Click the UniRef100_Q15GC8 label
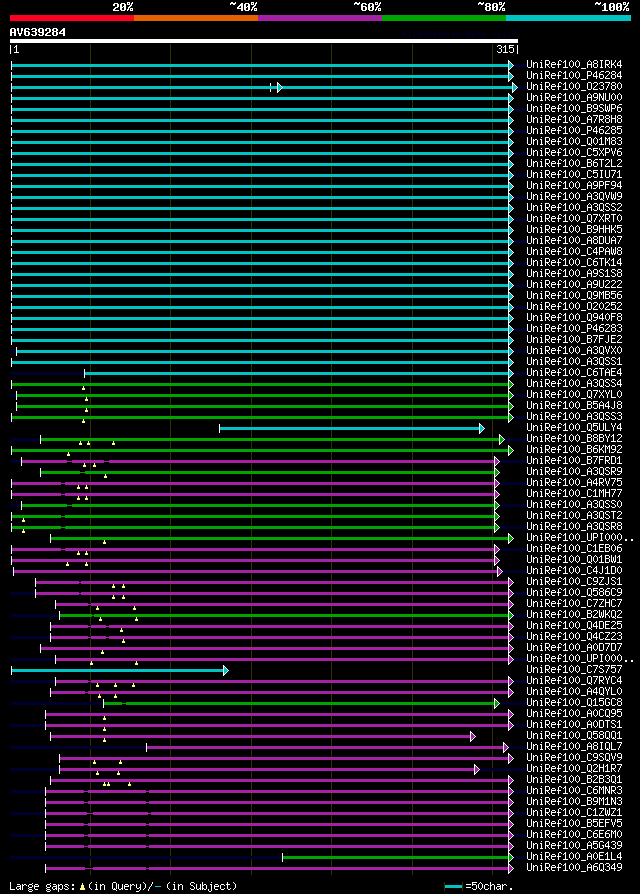The width and height of the screenshot is (640, 894). pyautogui.click(x=574, y=703)
